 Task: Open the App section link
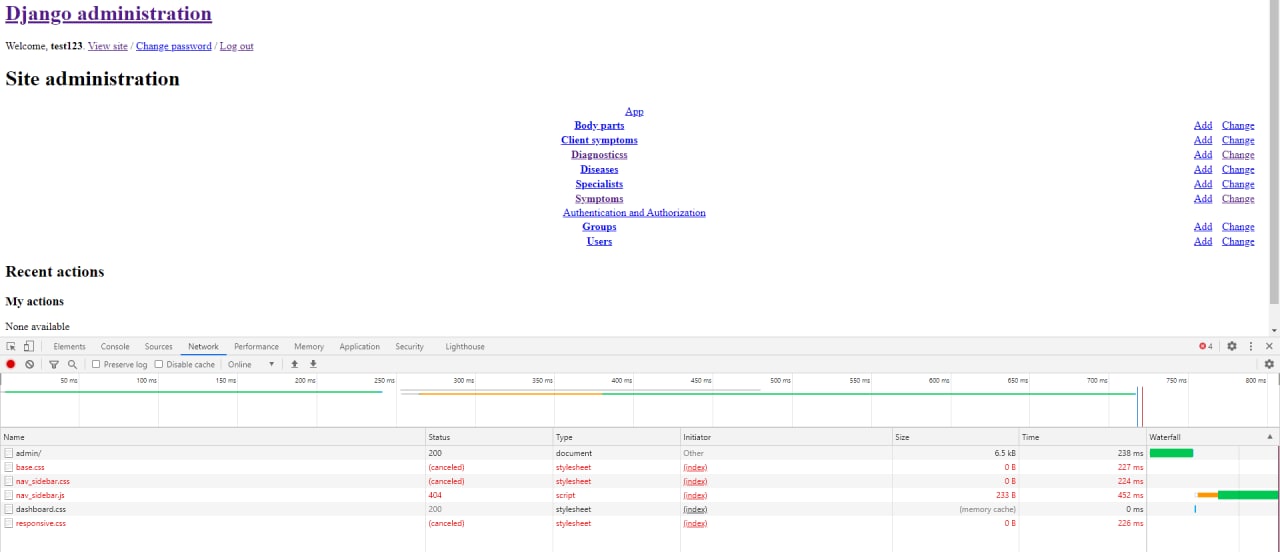pos(634,111)
